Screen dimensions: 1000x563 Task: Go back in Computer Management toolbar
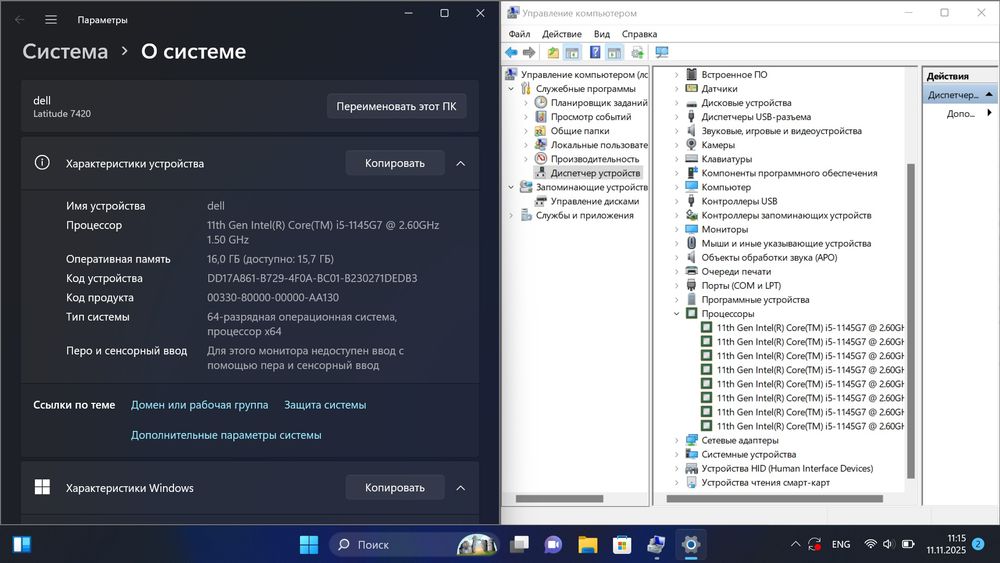pyautogui.click(x=511, y=52)
